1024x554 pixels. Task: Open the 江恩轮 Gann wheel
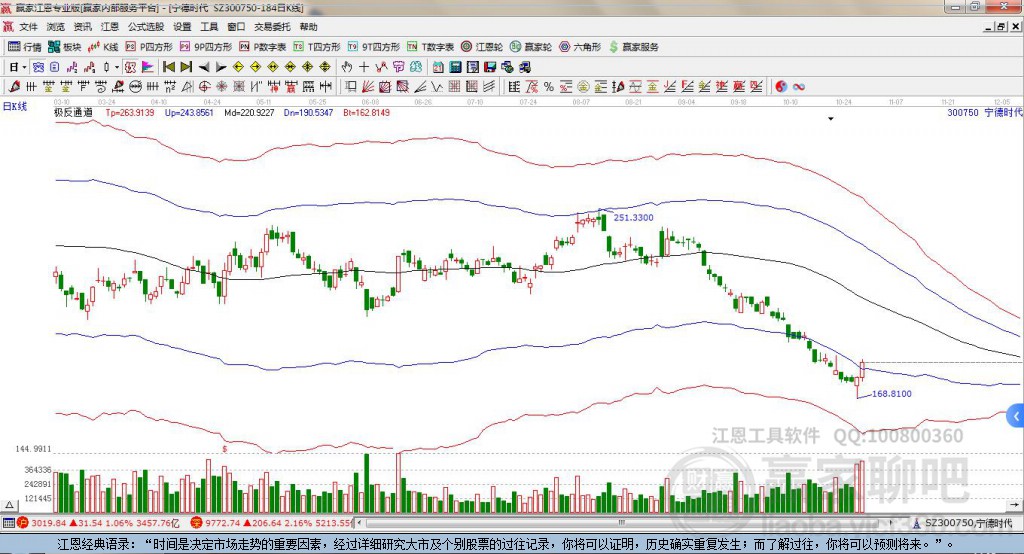click(482, 47)
